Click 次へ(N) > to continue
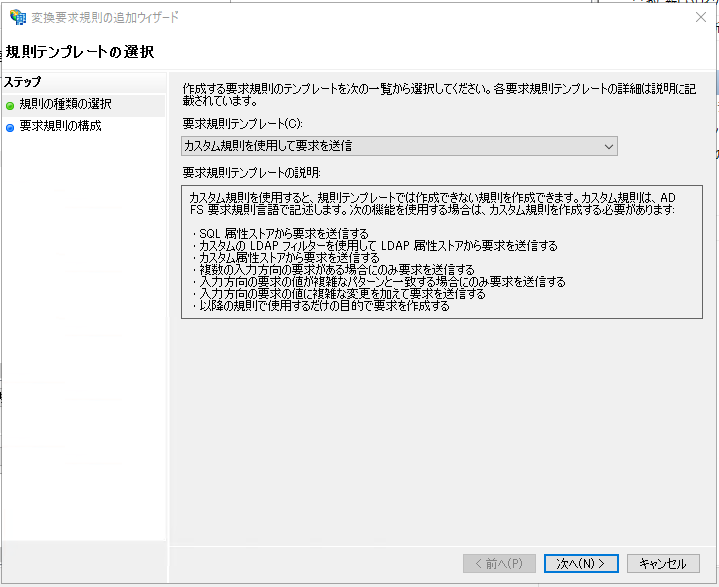This screenshot has height=587, width=719. click(581, 564)
